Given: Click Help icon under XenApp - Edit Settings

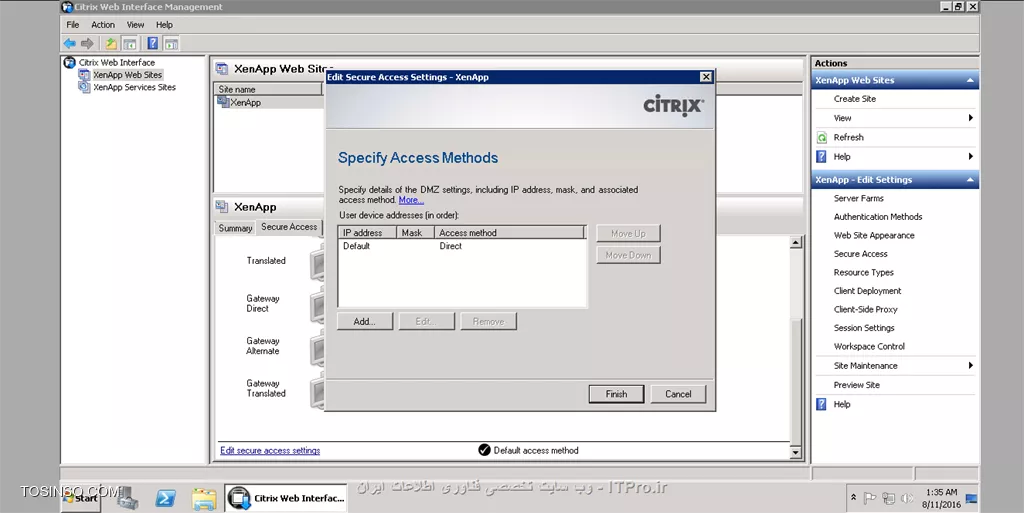Looking at the screenshot, I should [822, 405].
